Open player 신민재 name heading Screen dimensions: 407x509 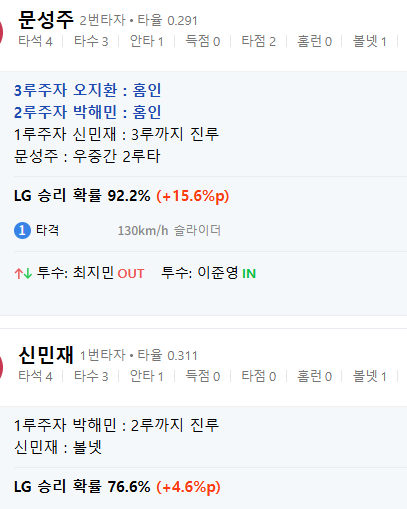46,355
